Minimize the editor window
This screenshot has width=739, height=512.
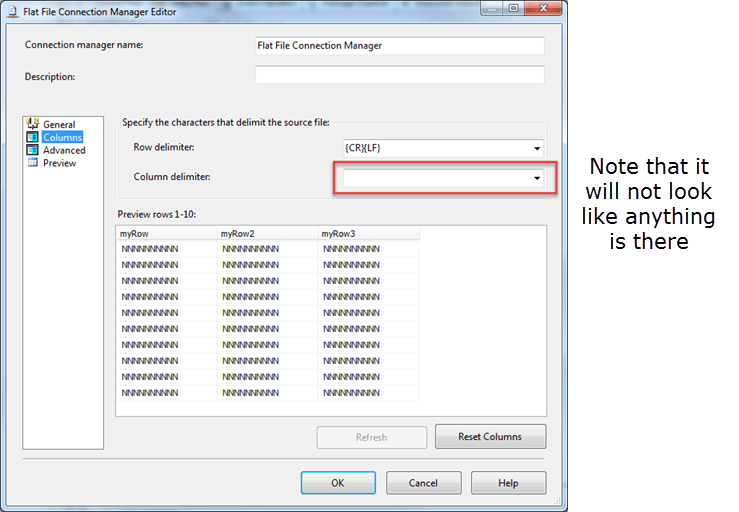(492, 8)
